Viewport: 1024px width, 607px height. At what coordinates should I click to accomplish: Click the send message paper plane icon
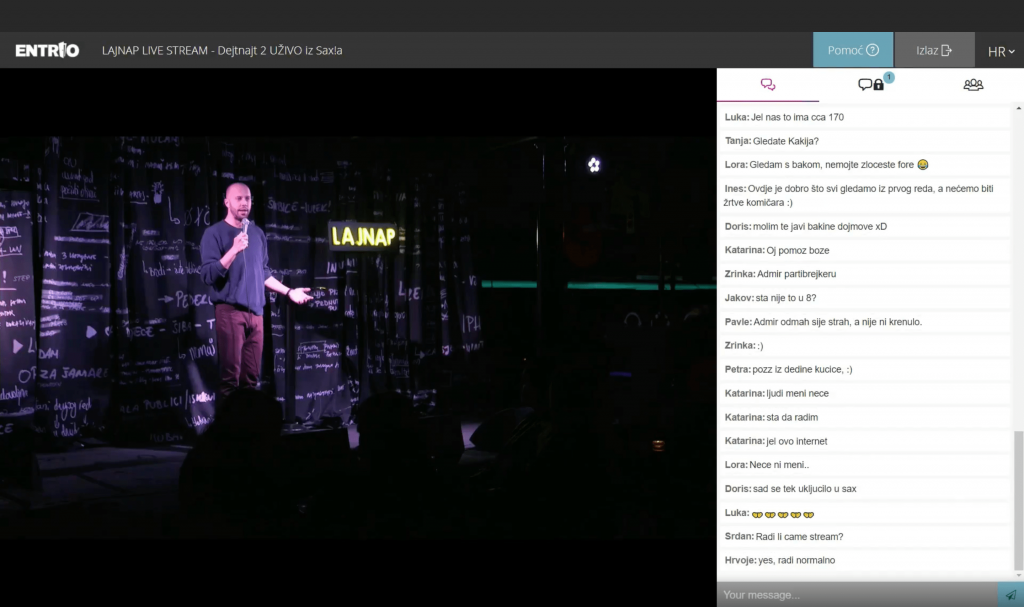[1010, 595]
